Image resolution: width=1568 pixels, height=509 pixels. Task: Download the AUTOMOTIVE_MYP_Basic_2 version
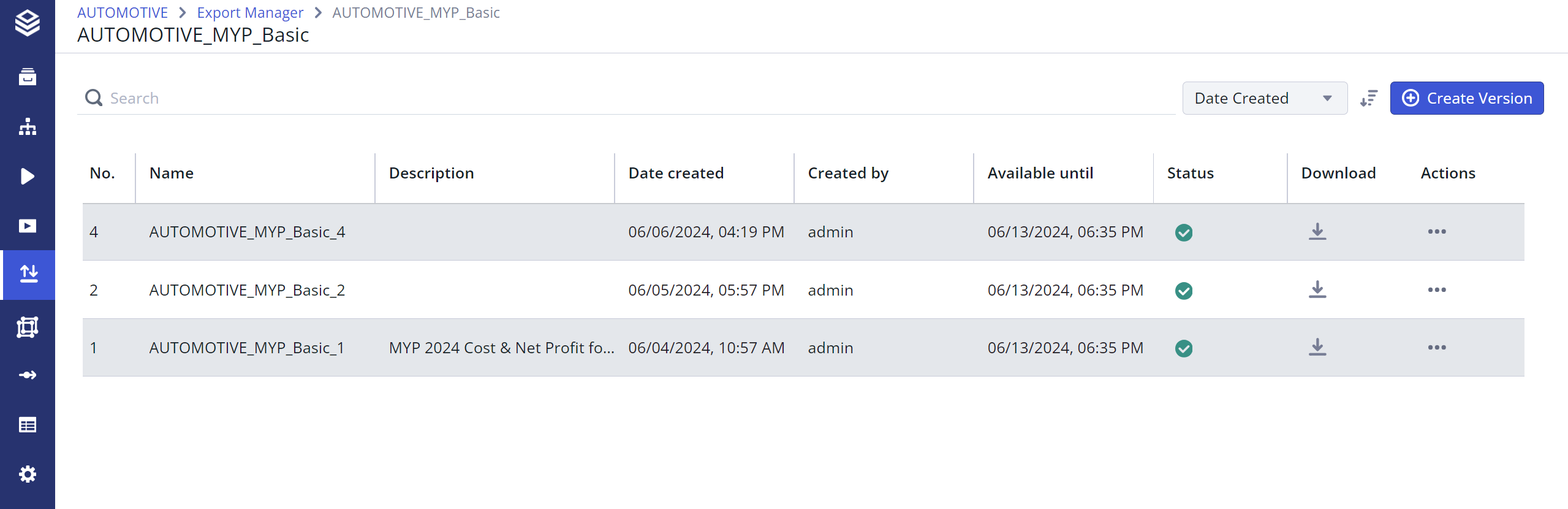(1317, 290)
